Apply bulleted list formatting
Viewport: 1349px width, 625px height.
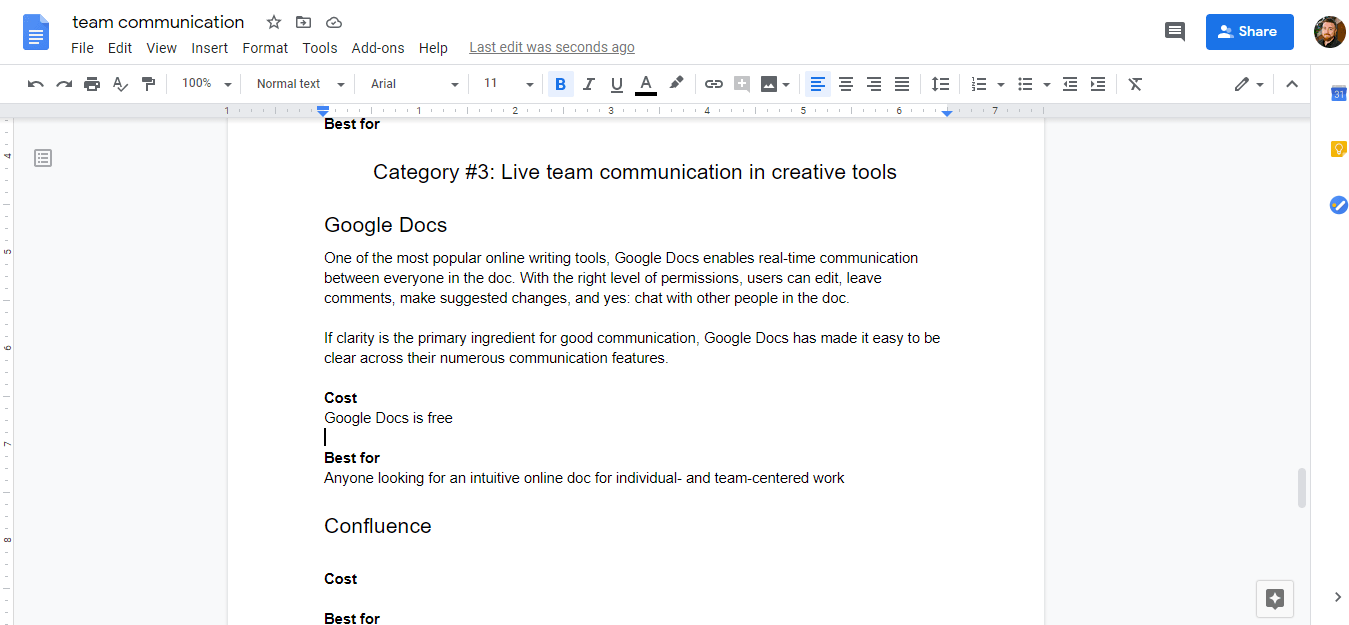tap(1024, 84)
